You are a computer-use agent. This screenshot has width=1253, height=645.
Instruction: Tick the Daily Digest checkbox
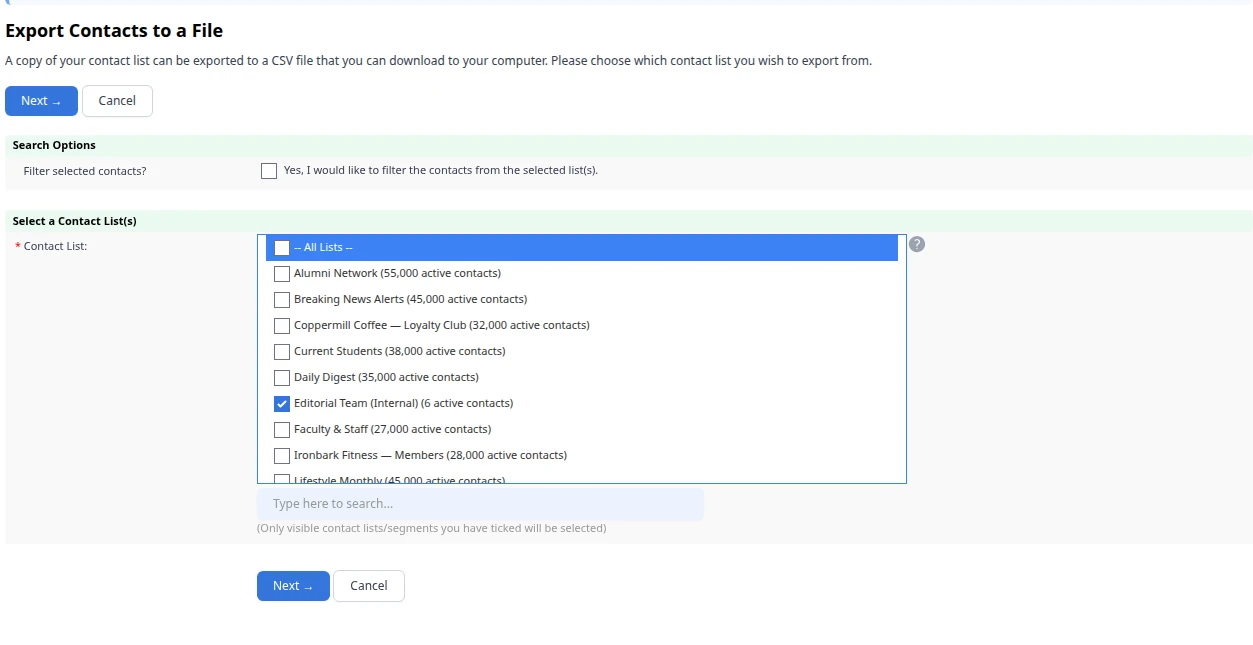282,378
